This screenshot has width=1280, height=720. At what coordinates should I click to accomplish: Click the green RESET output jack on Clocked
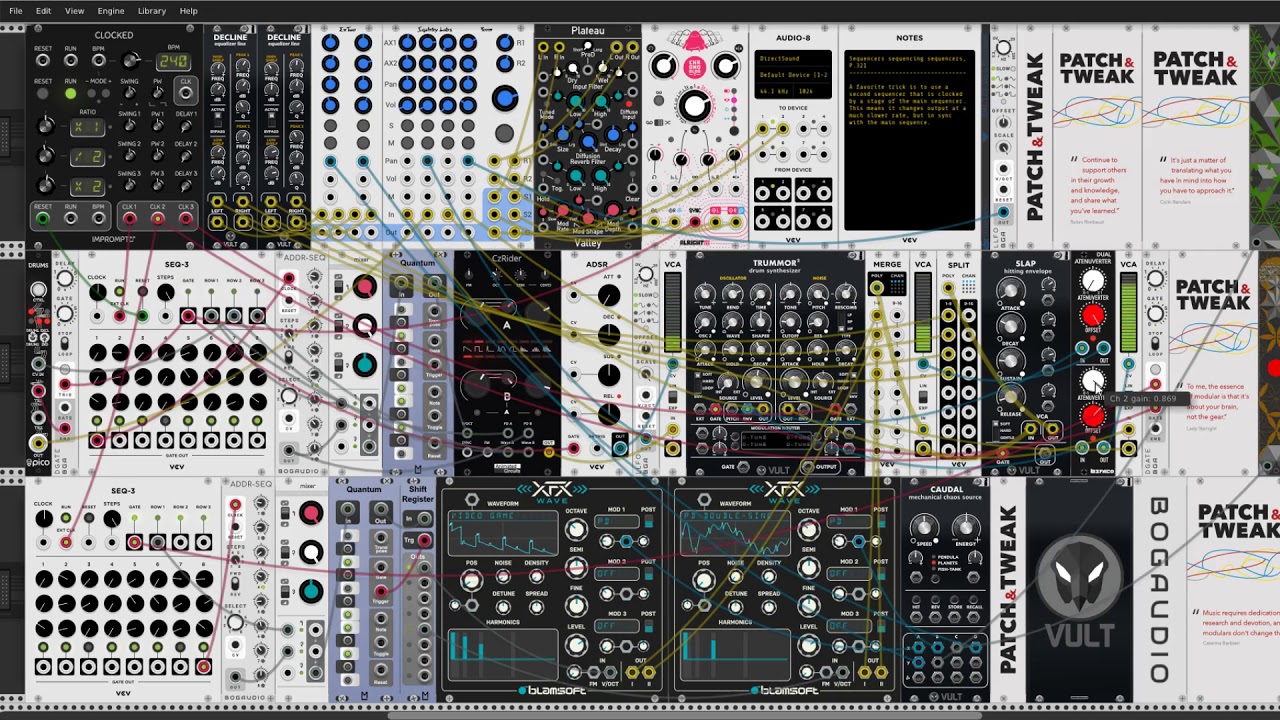click(x=43, y=219)
